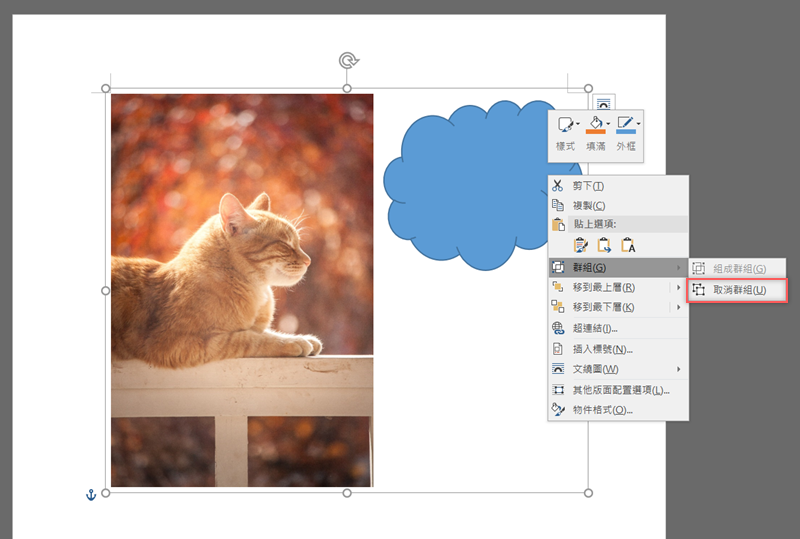
Task: Click the 剪下 (Cut) scissors icon
Action: click(558, 186)
